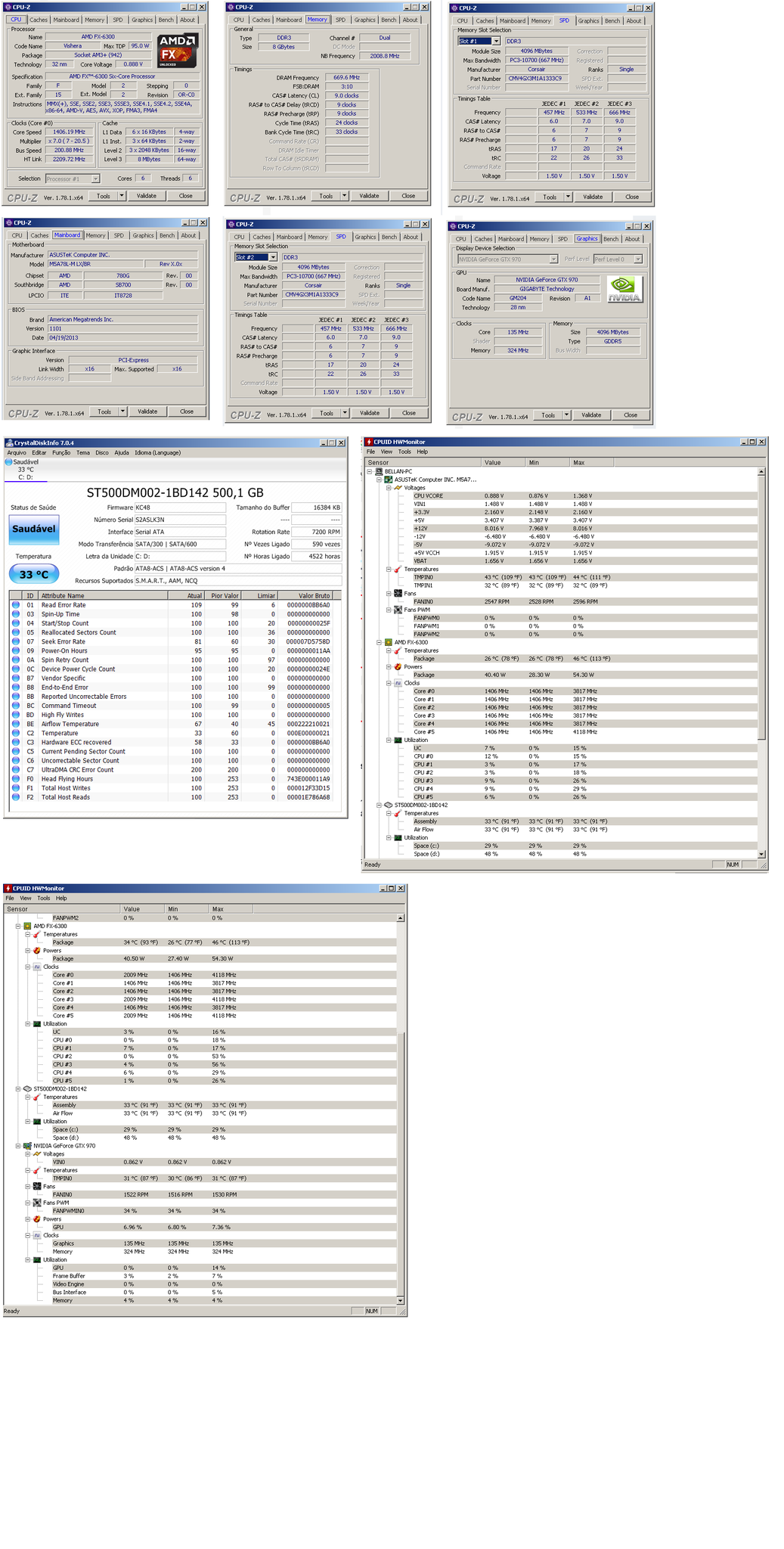Click Validate in CPU-Z Mainboard window
The width and height of the screenshot is (784, 1549).
pos(147,411)
